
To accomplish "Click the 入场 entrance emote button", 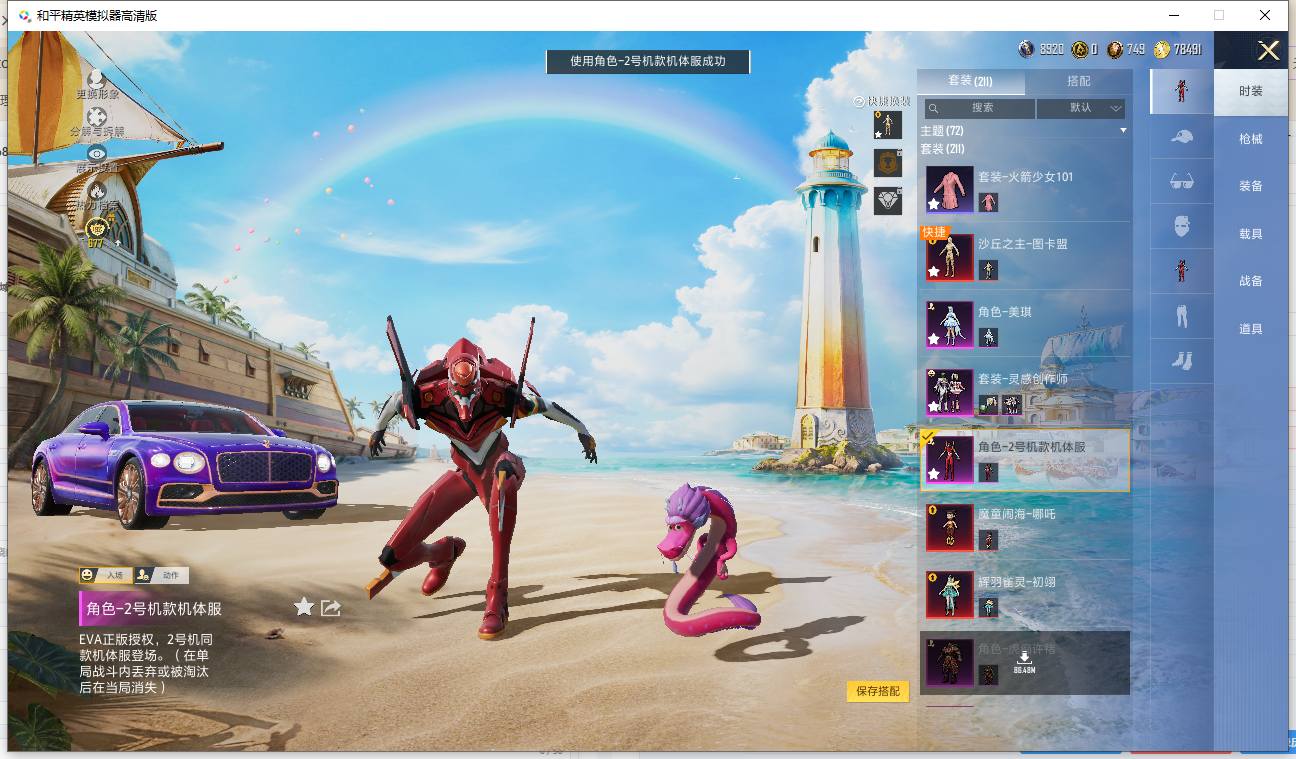I will (x=105, y=575).
